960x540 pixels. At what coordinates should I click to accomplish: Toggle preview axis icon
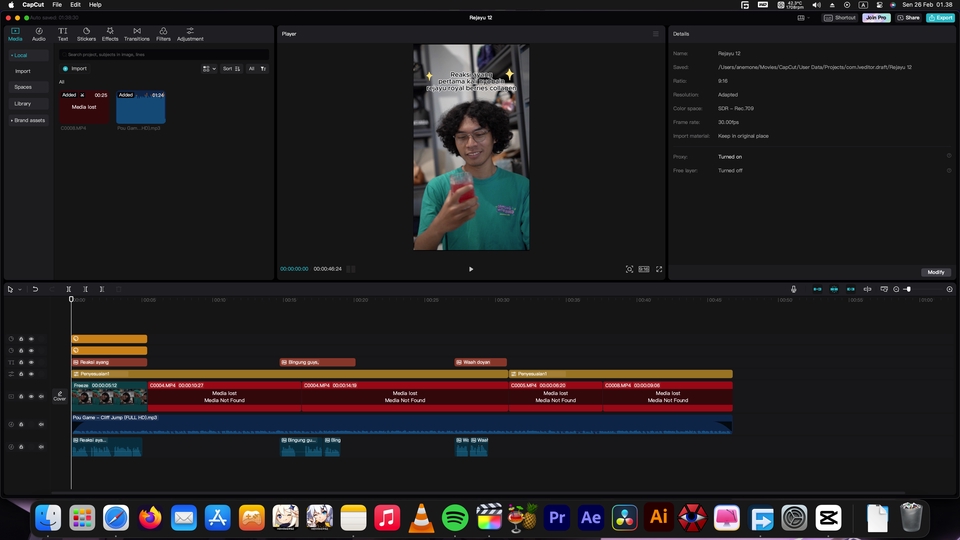[868, 289]
